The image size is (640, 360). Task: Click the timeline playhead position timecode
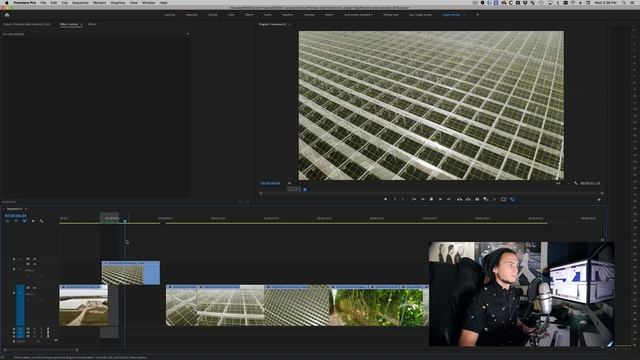point(16,216)
